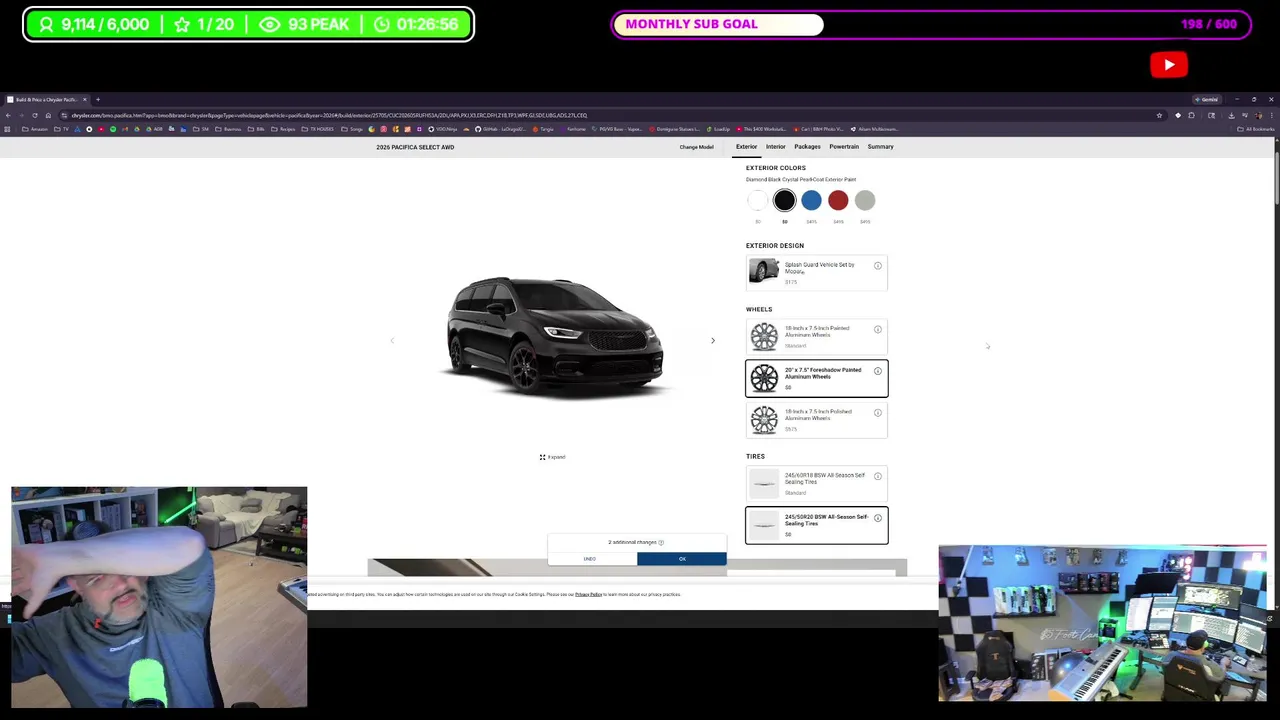This screenshot has height=720, width=1280.
Task: Open a new browser tab
Action: pyautogui.click(x=98, y=100)
